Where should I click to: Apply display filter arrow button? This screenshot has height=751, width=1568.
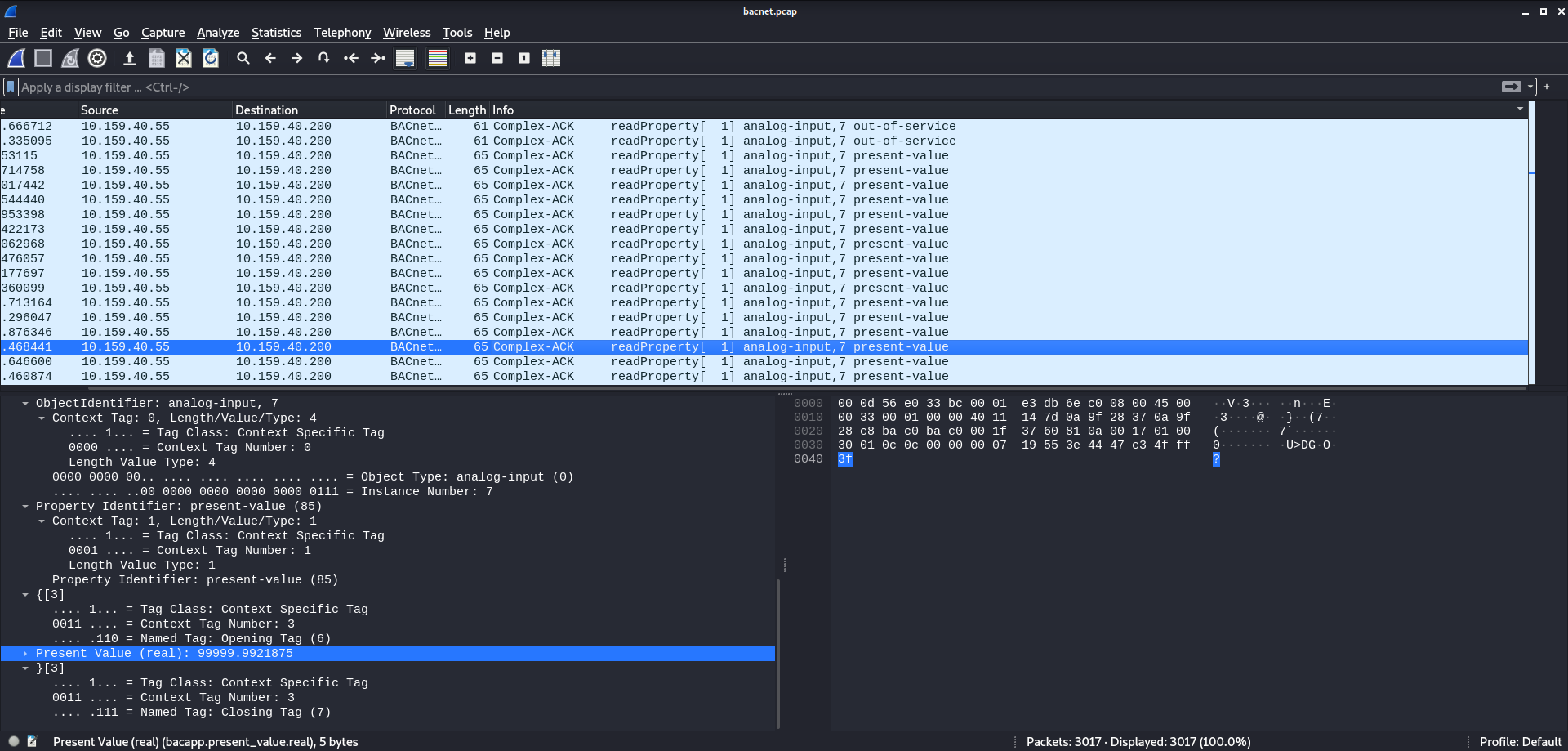click(x=1512, y=87)
